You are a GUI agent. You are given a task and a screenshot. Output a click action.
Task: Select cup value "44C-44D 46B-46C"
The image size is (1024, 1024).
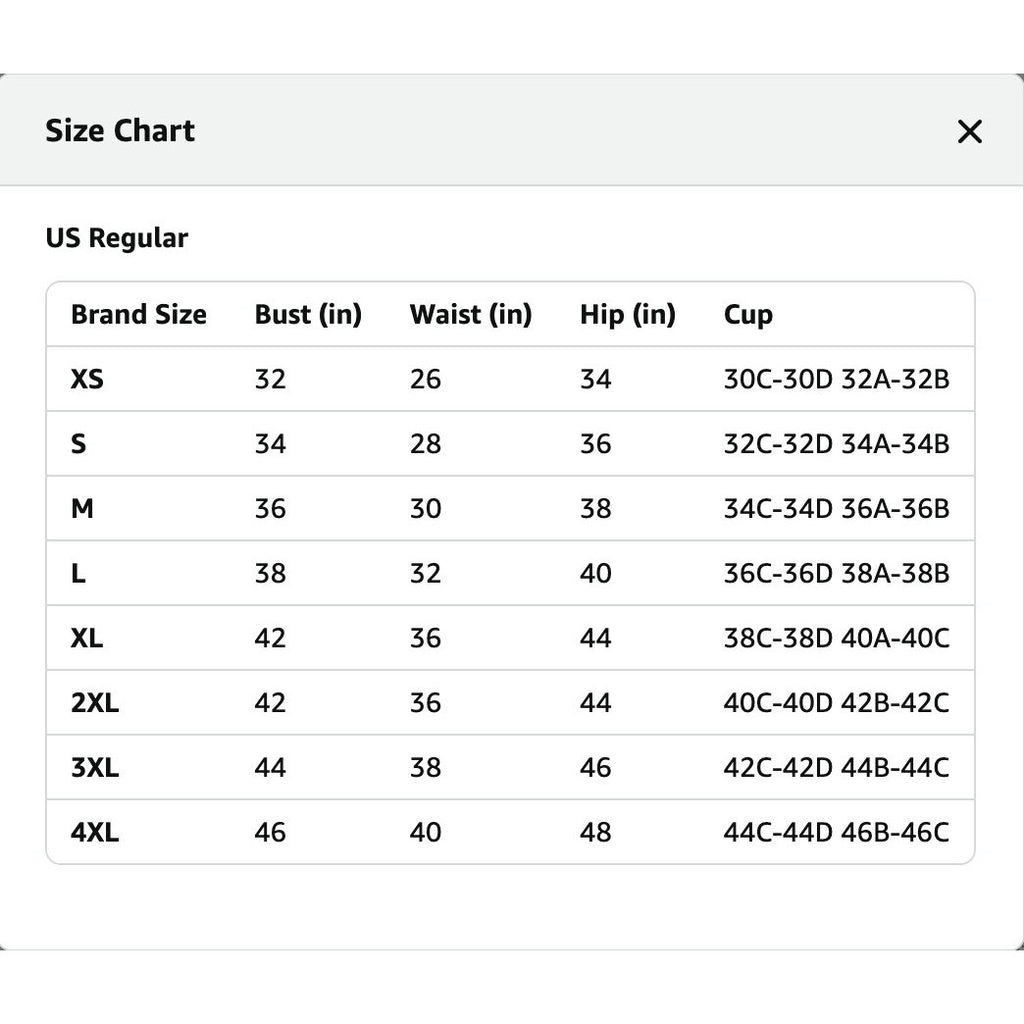(x=837, y=832)
